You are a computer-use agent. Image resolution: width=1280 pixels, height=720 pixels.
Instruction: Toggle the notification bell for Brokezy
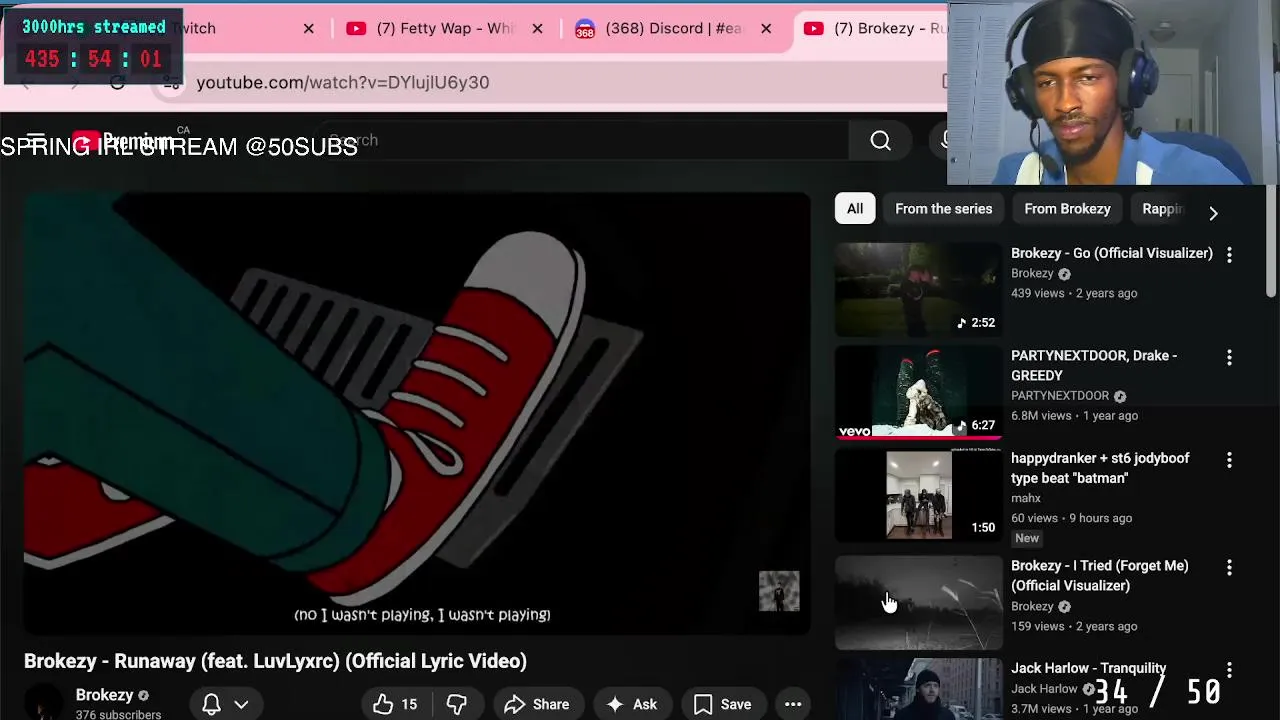[x=211, y=704]
